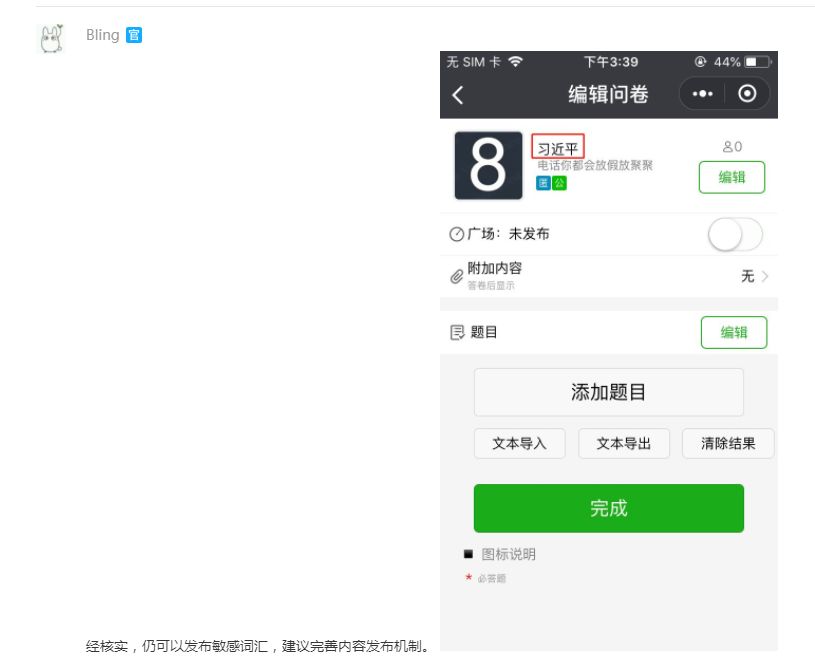Click the number 8 questionnaire thumbnail
The height and width of the screenshot is (670, 815).
488,165
